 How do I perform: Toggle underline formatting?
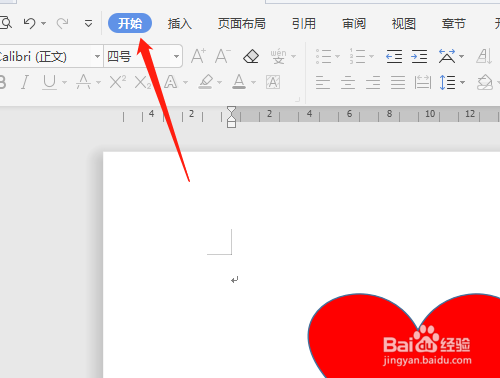pyautogui.click(x=50, y=82)
